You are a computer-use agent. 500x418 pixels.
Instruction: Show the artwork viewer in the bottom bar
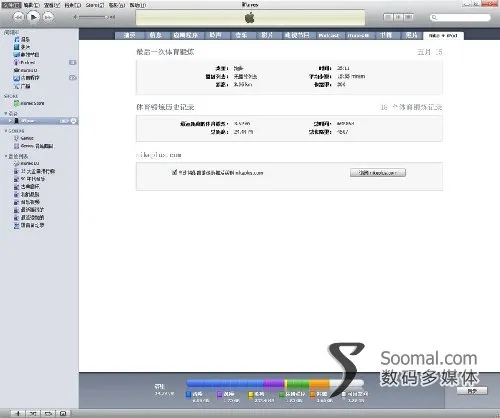point(63,414)
